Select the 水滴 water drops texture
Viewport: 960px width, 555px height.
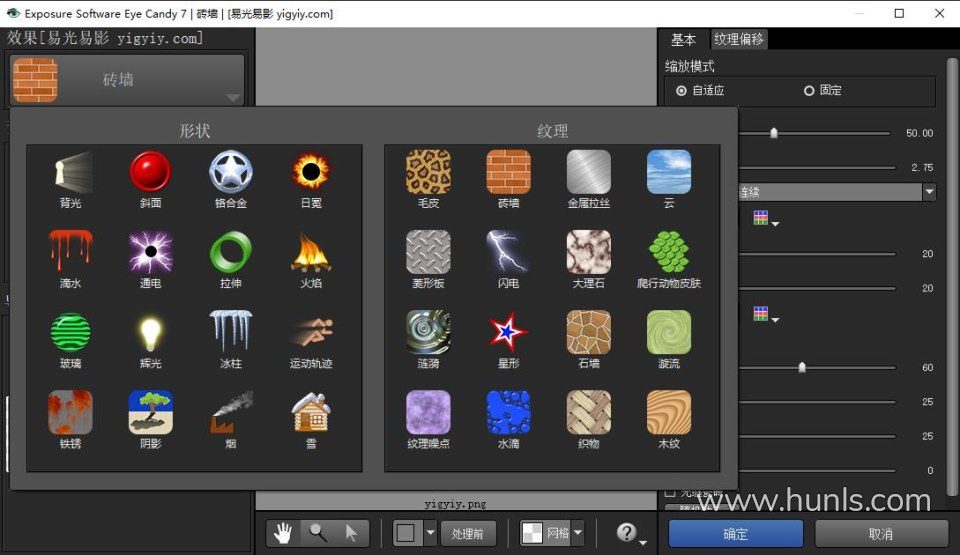pos(508,413)
